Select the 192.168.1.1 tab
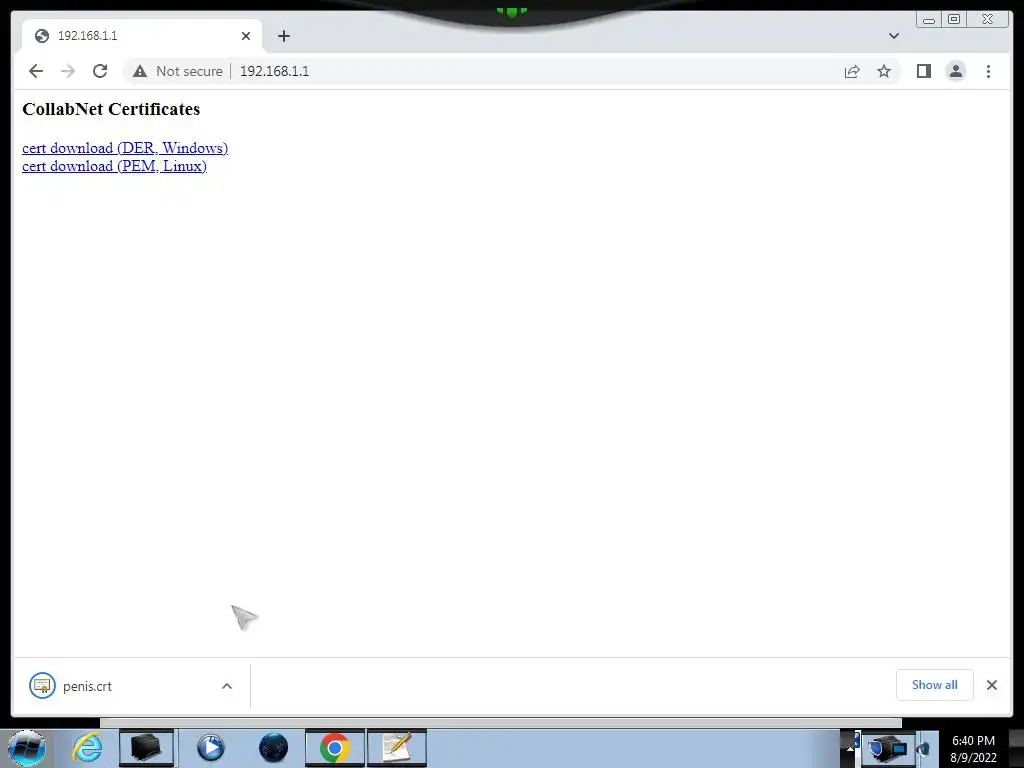The image size is (1024, 768). pos(141,36)
